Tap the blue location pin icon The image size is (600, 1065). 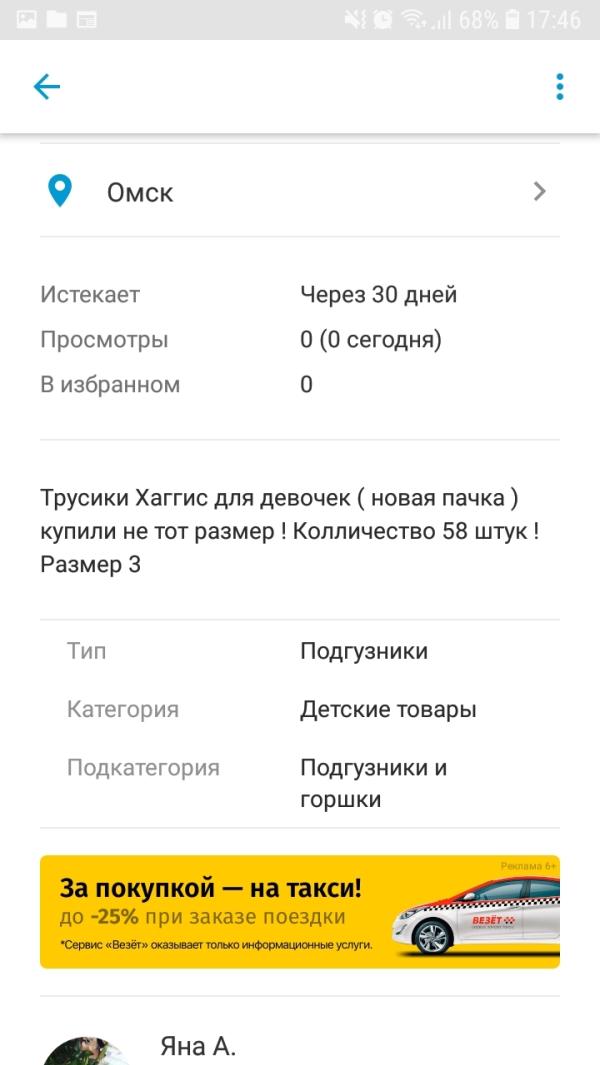pos(60,191)
